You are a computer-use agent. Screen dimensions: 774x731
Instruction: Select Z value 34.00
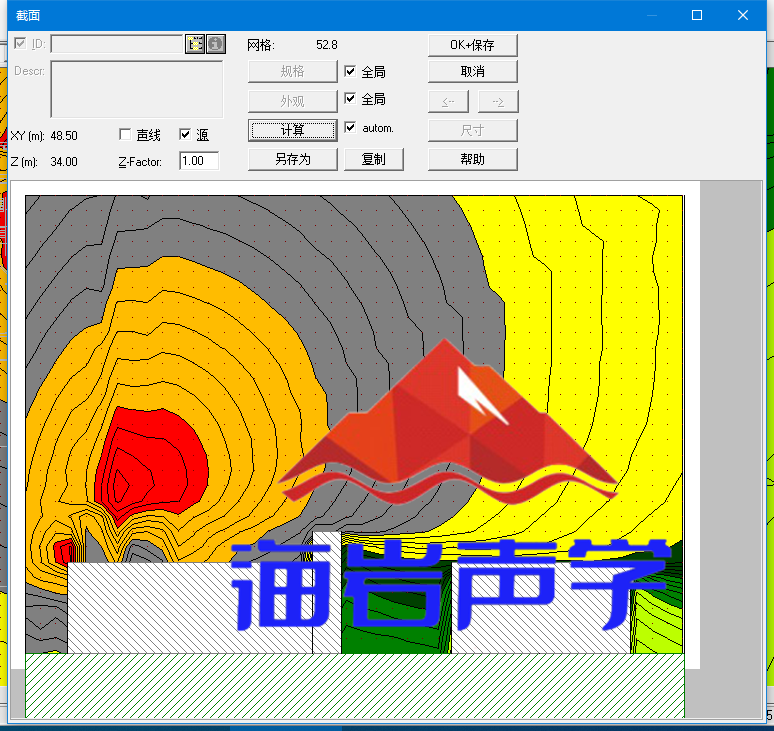tap(64, 162)
